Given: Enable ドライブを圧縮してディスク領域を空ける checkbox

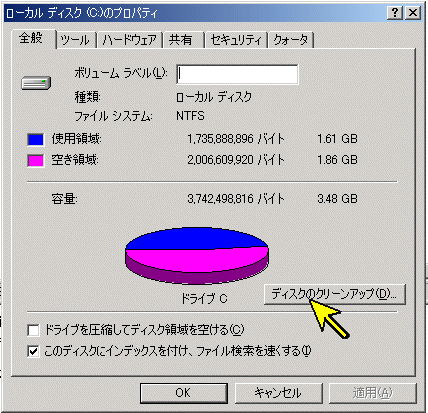Looking at the screenshot, I should click(x=33, y=330).
